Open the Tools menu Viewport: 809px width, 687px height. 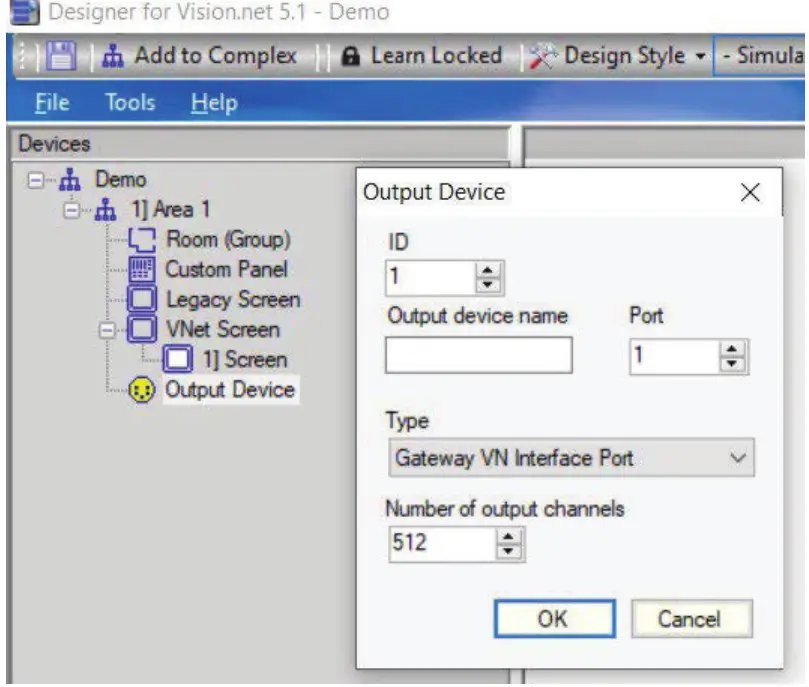point(130,103)
